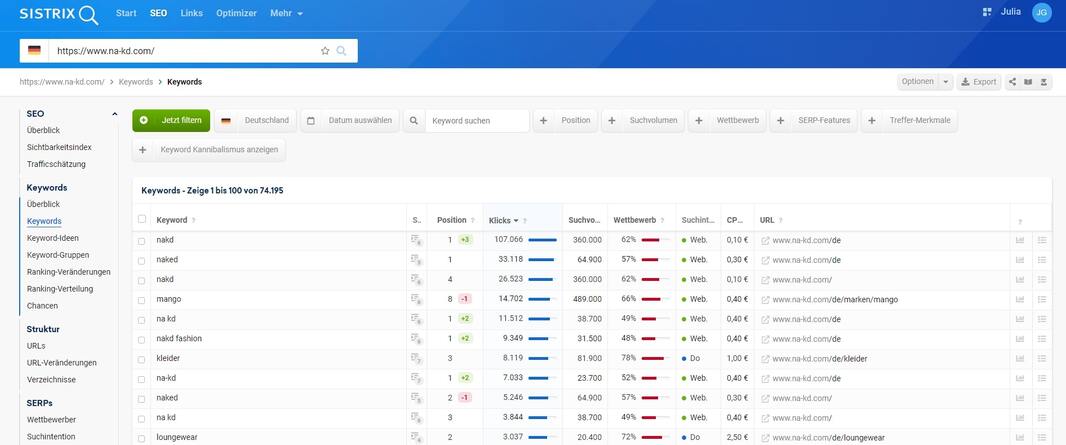Viewport: 1066px width, 445px height.
Task: Open Keyword-Ideen in the sidebar
Action: tap(52, 238)
